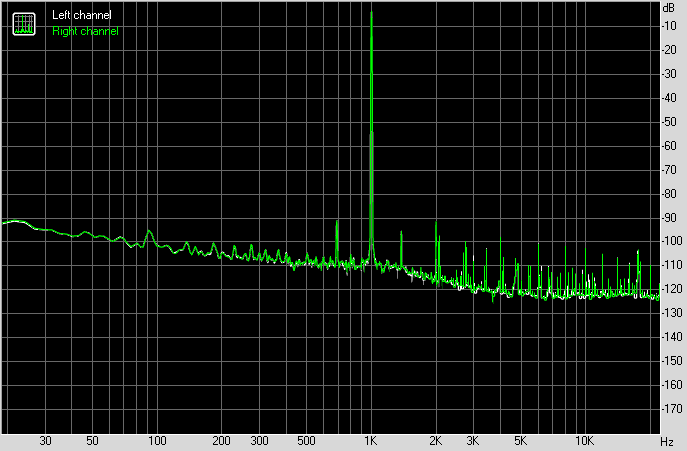Click the -90 dB scale label

[670, 218]
